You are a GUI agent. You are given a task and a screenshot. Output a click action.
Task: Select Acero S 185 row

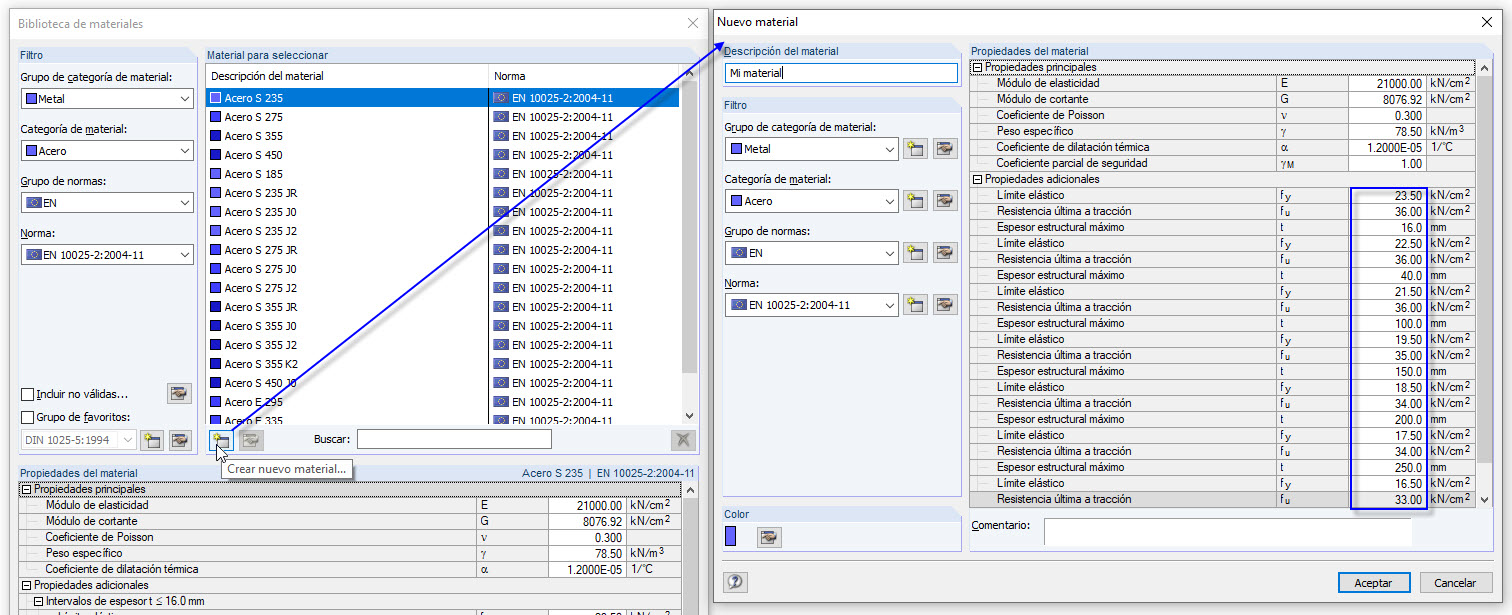[x=443, y=174]
